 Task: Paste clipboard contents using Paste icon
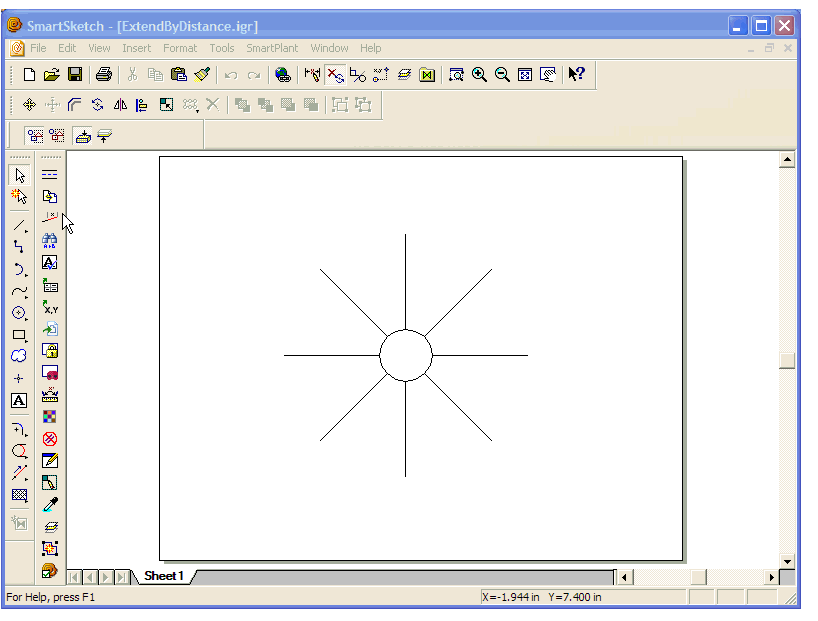[x=178, y=75]
